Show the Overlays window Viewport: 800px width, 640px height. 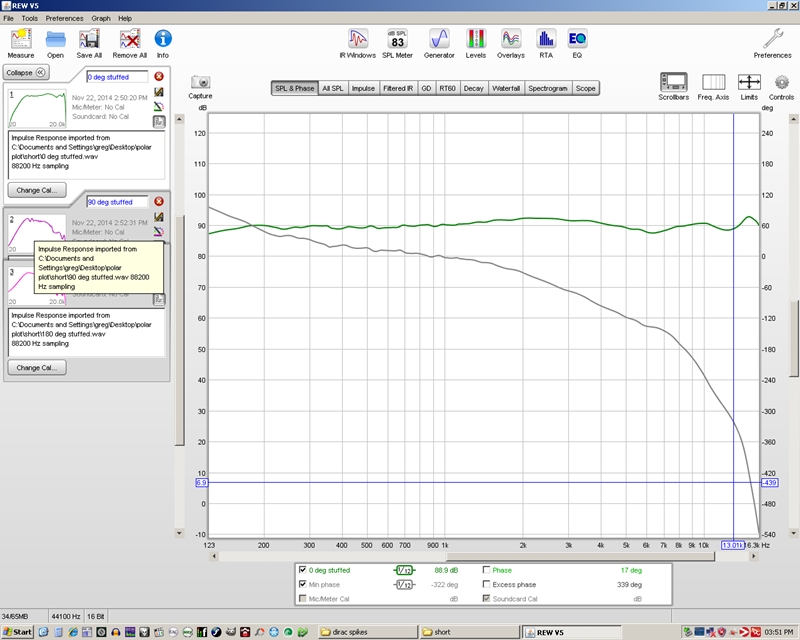(x=511, y=44)
